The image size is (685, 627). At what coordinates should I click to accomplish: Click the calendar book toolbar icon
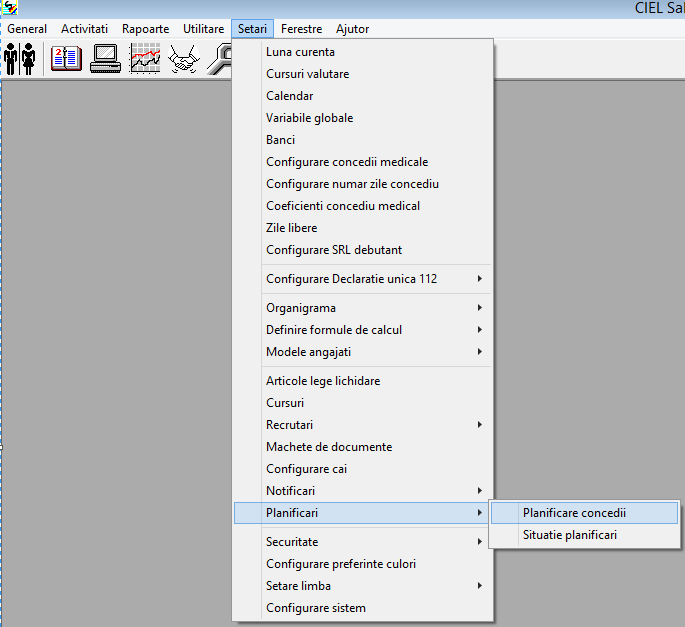[x=66, y=59]
